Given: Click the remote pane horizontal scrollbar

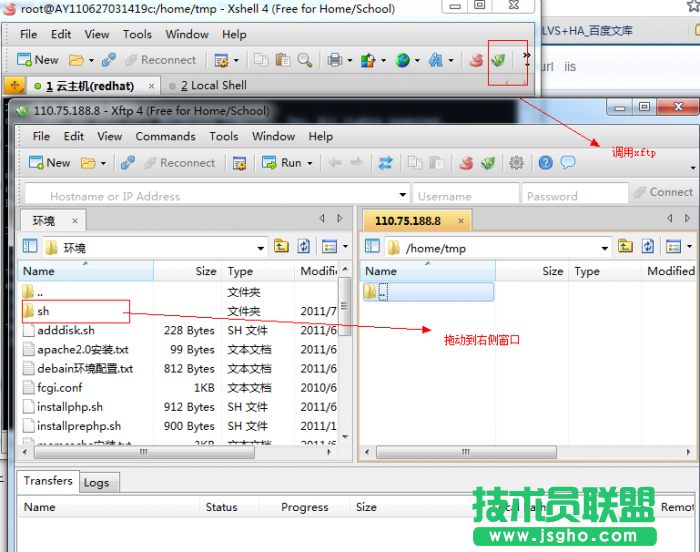Looking at the screenshot, I should (x=466, y=452).
